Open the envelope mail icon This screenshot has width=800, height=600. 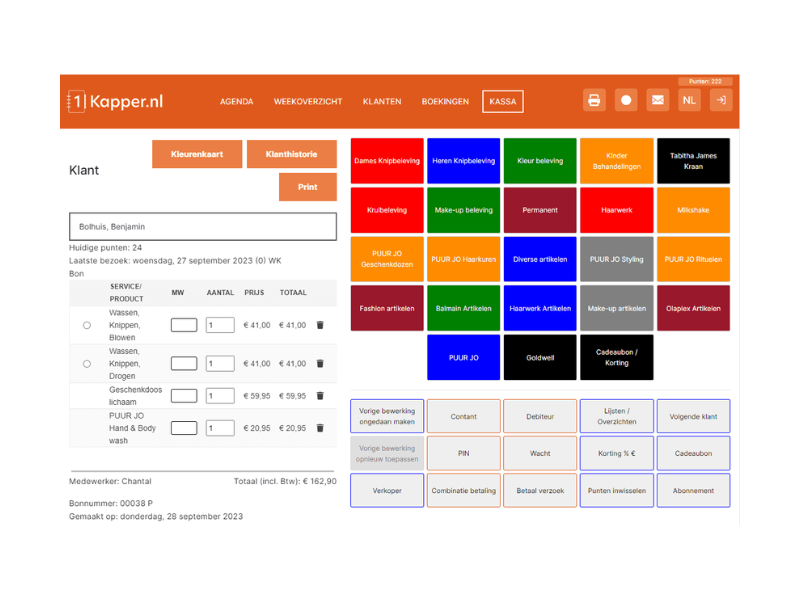[x=657, y=100]
